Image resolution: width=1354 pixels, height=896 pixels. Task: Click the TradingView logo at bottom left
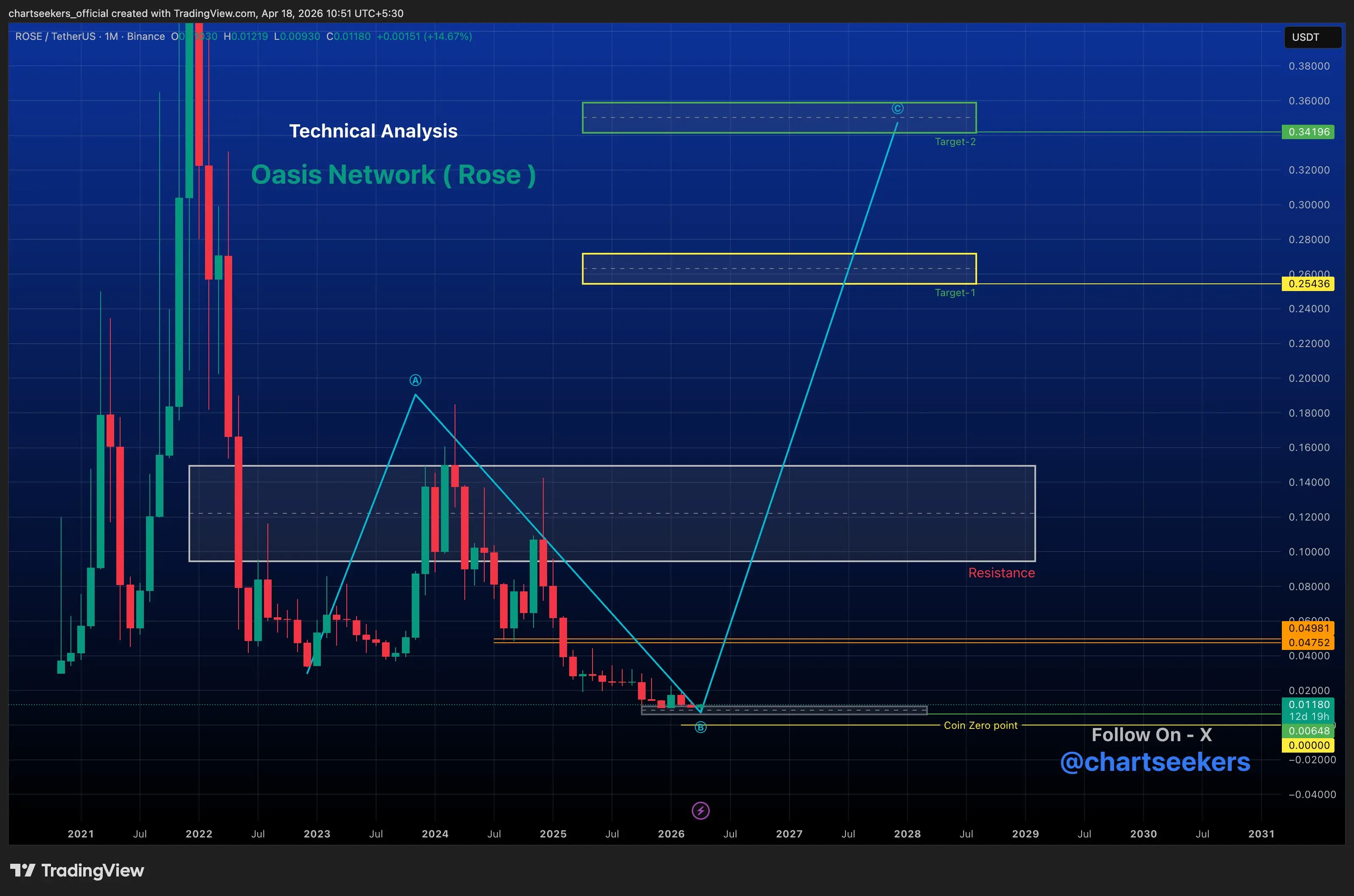pyautogui.click(x=77, y=870)
